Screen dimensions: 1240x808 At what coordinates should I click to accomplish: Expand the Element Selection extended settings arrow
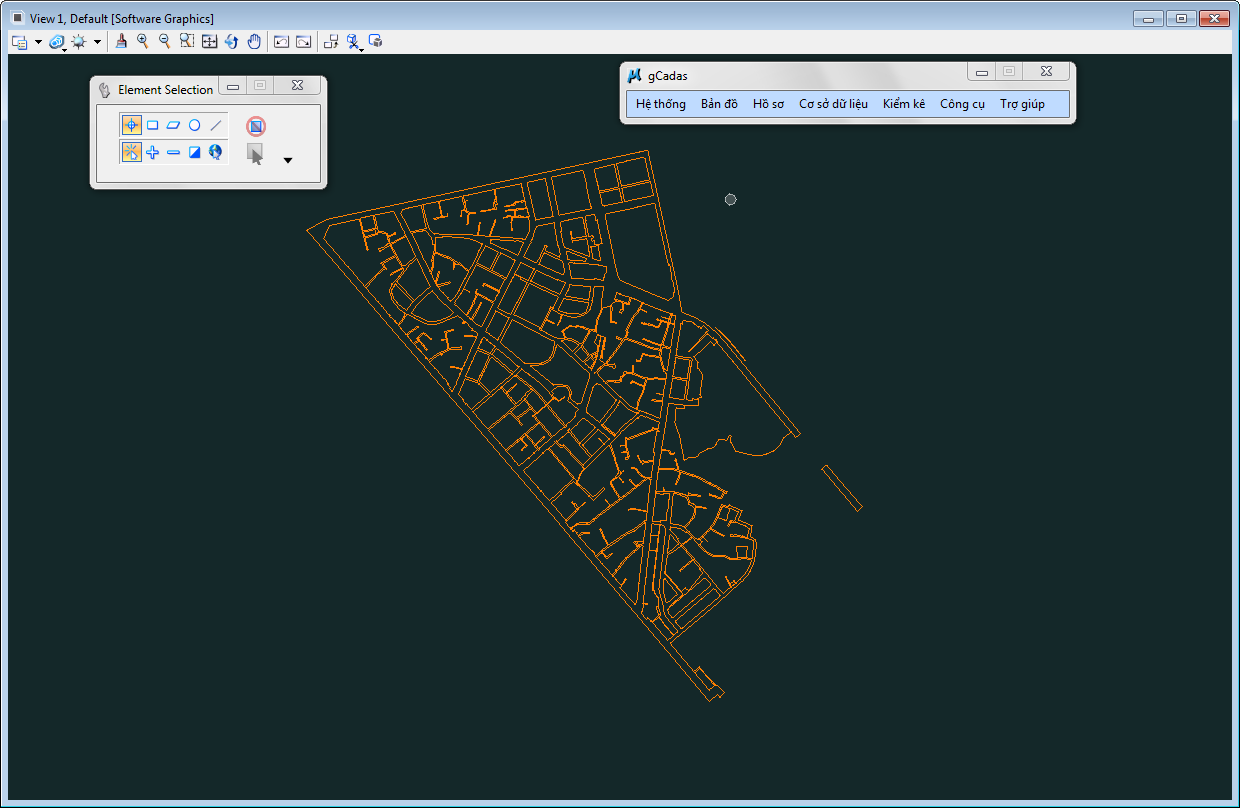288,160
